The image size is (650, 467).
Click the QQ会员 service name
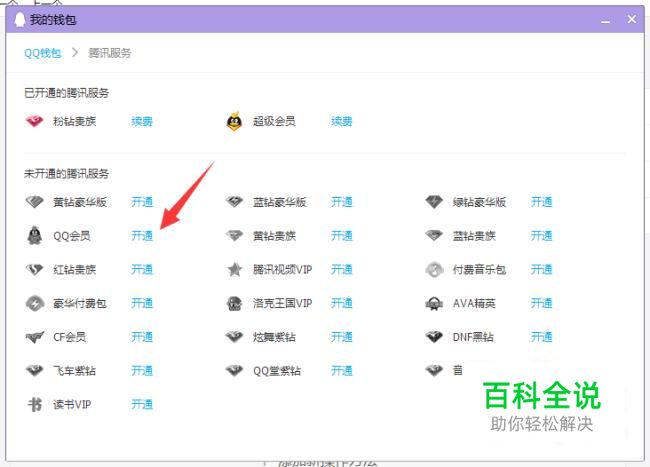[72, 236]
